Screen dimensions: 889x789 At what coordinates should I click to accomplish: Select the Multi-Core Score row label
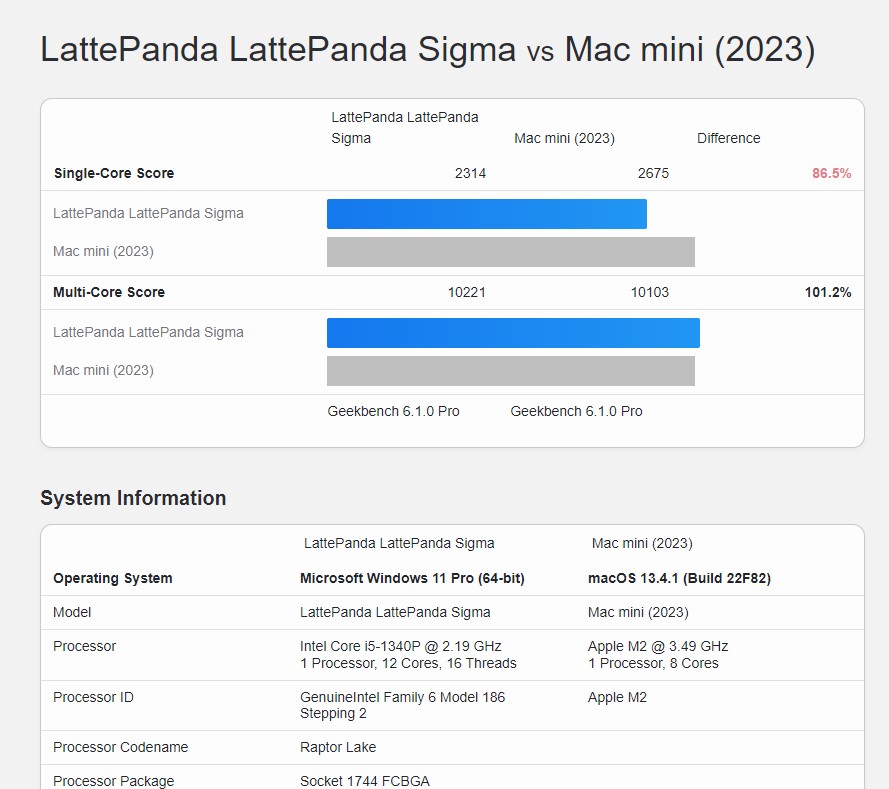(109, 292)
